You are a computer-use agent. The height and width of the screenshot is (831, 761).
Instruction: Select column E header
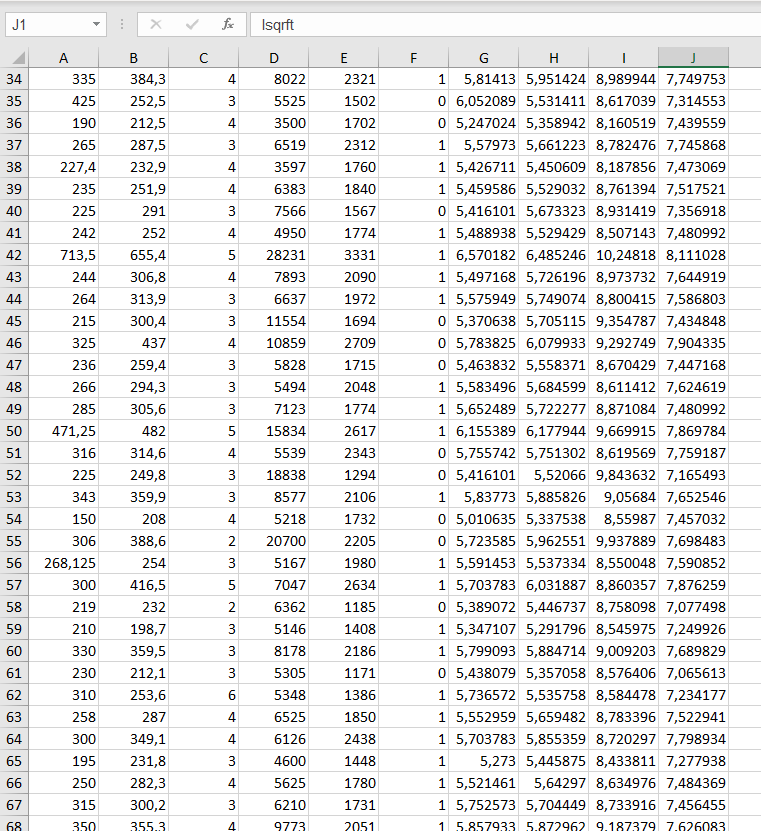pos(343,58)
